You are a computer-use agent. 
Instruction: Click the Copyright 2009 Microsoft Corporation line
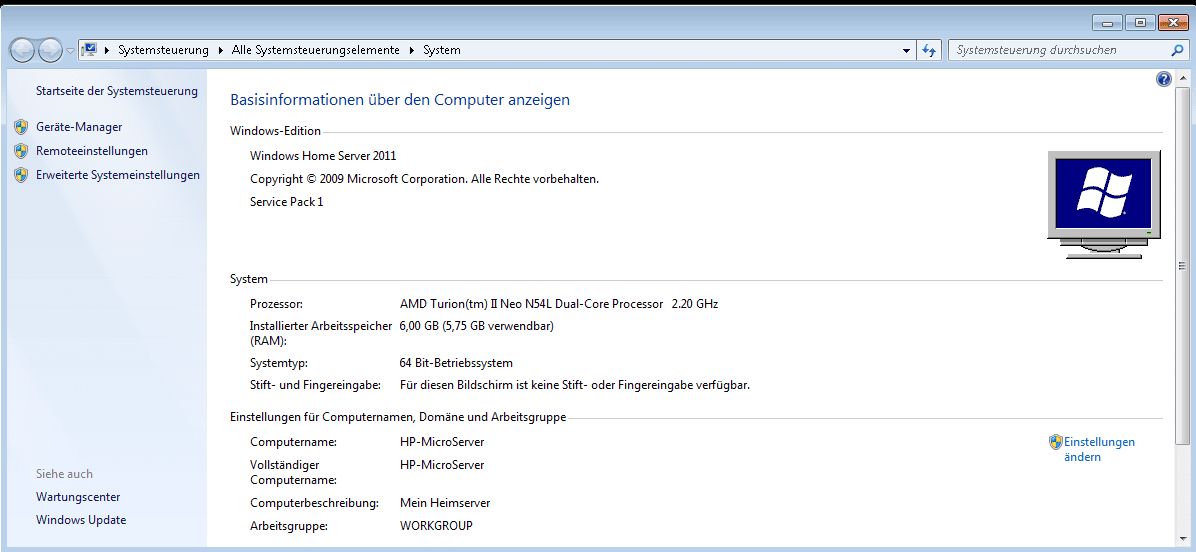[x=425, y=180]
